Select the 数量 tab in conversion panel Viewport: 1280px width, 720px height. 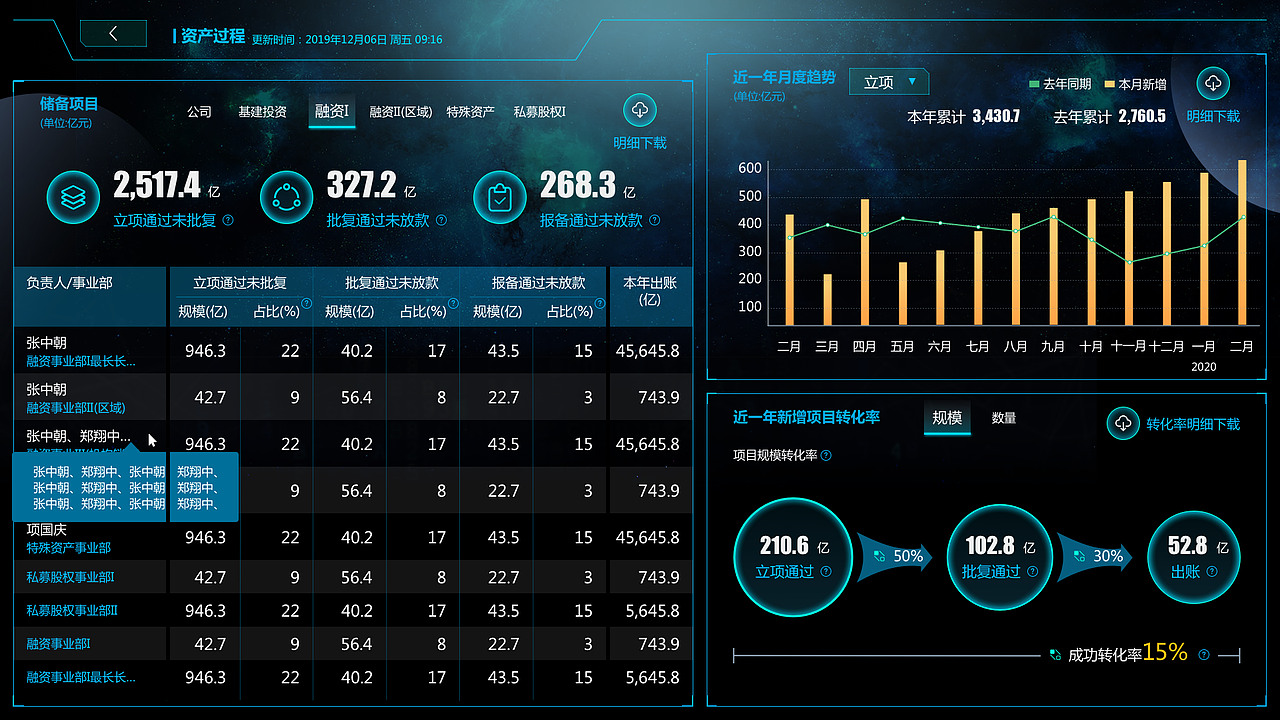point(1004,418)
